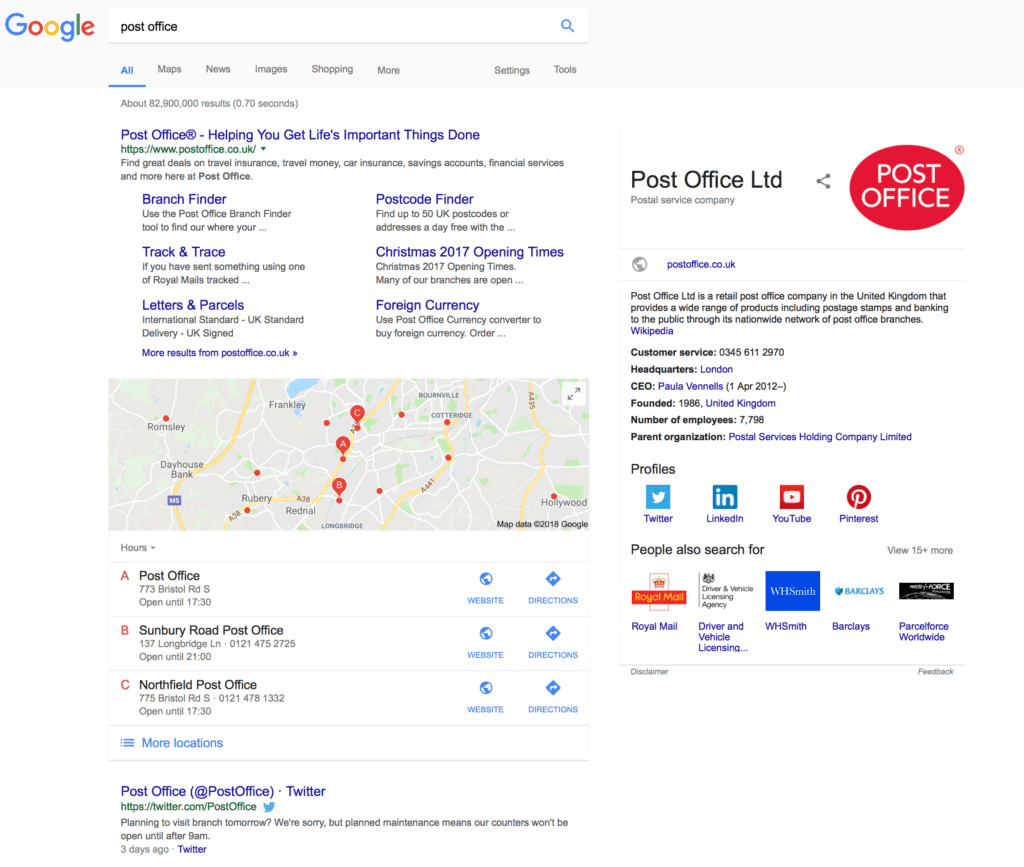The image size is (1024, 867).
Task: Click the share icon next to Post Office Ltd
Action: [823, 181]
